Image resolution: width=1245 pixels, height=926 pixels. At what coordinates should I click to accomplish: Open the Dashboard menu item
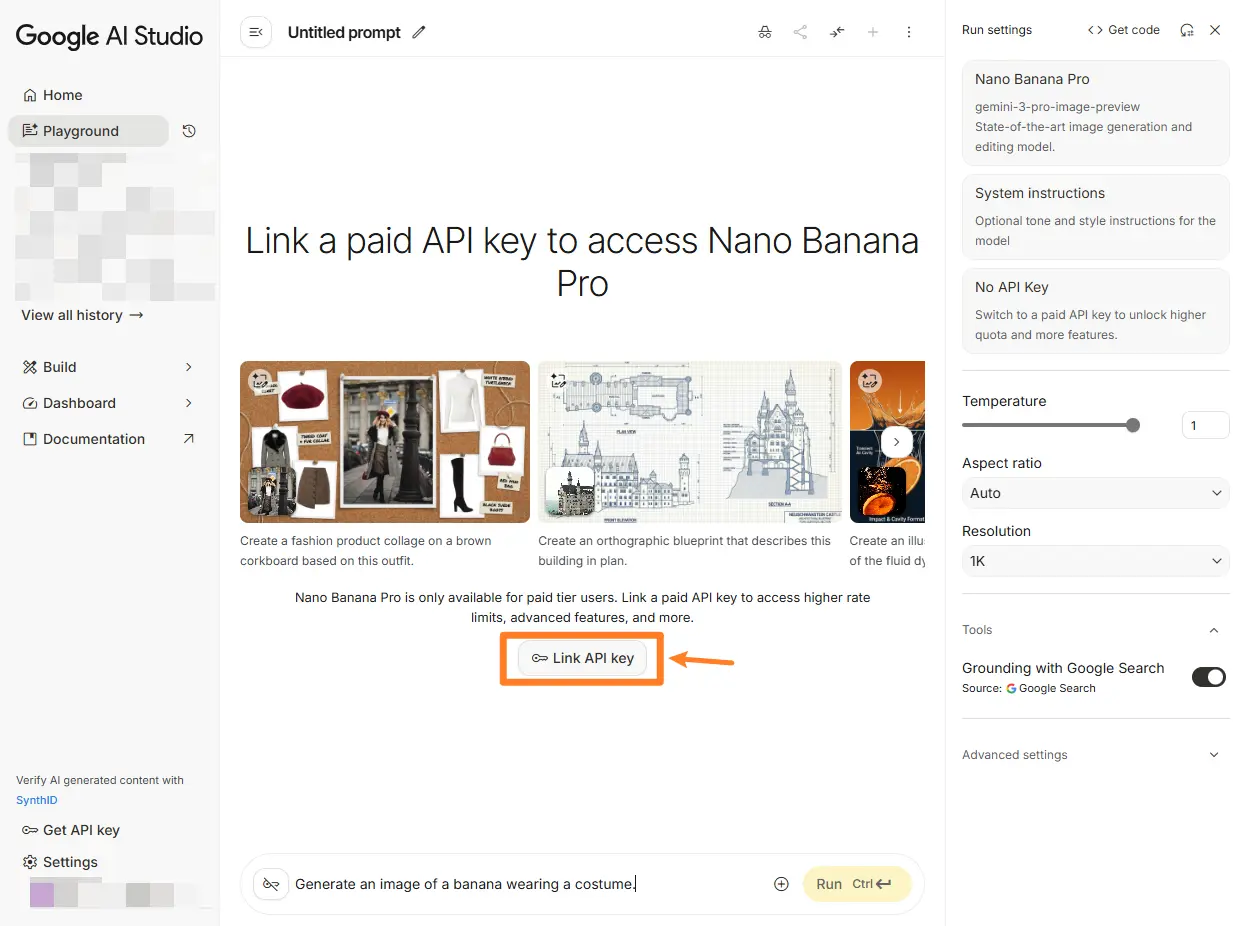point(80,403)
